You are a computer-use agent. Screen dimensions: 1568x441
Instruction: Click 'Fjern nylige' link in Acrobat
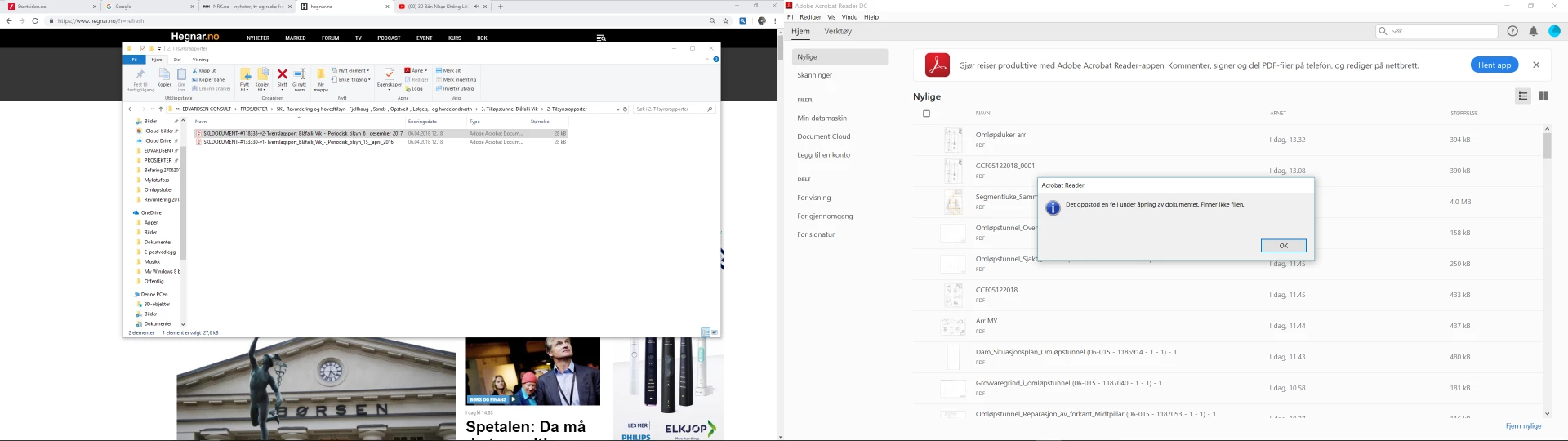point(1523,426)
